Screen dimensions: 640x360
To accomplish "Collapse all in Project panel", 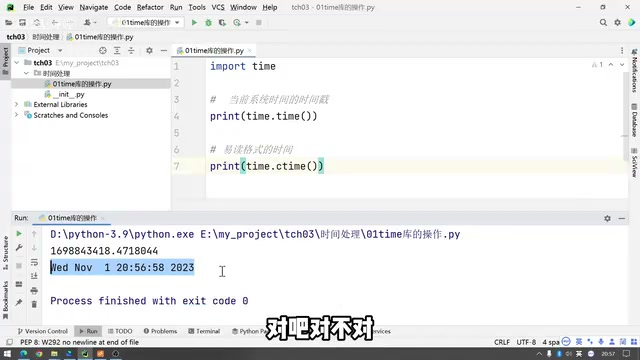I will (x=131, y=50).
